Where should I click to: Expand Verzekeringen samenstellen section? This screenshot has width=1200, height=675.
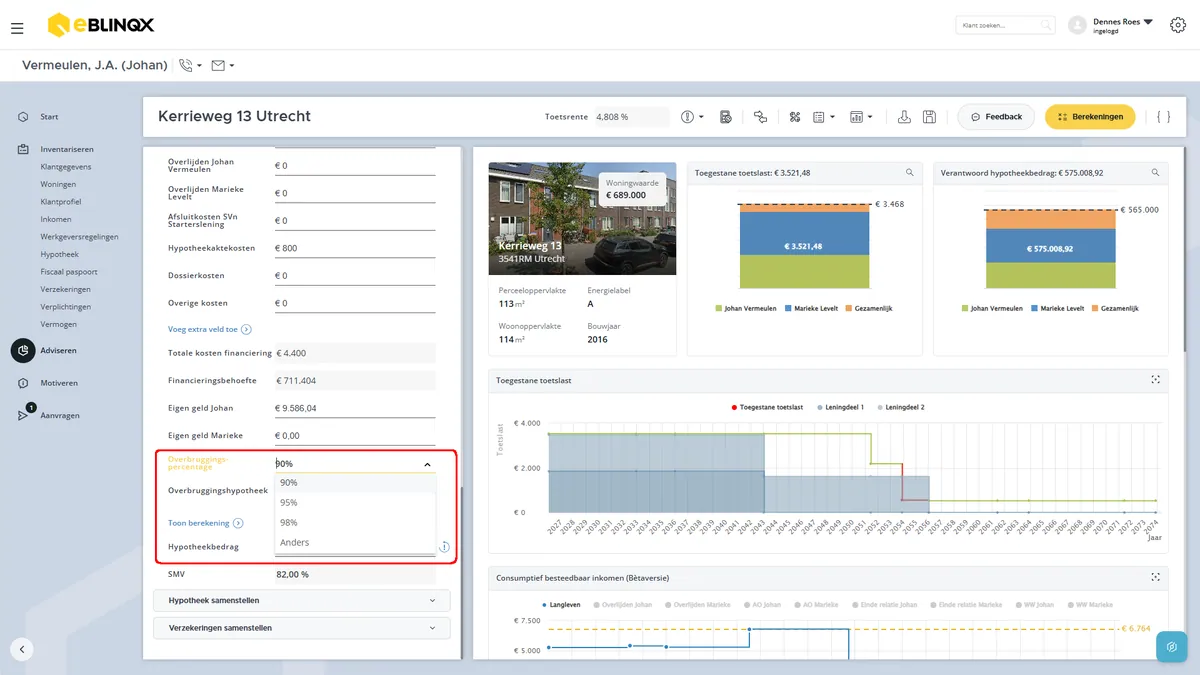click(302, 628)
